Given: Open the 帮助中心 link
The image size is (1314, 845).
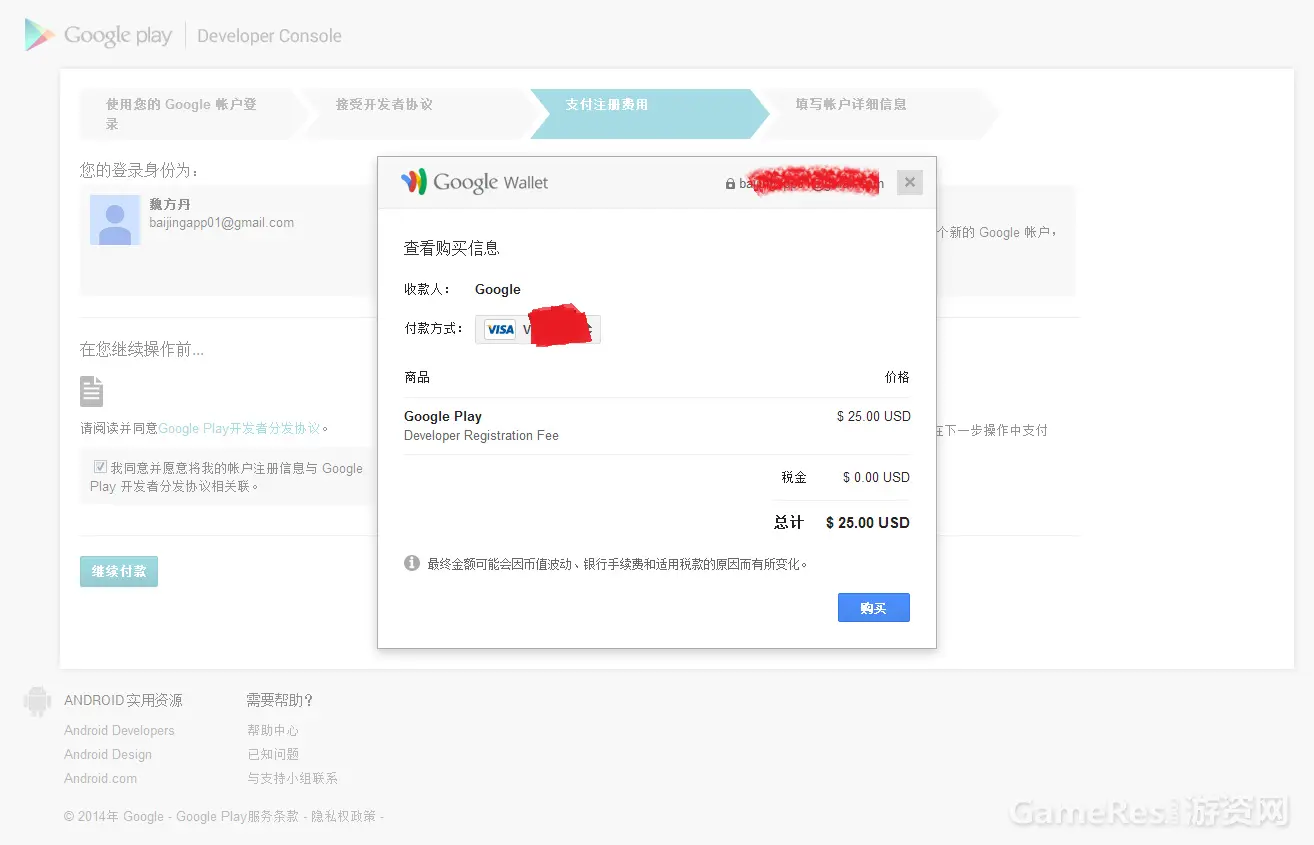Looking at the screenshot, I should (273, 731).
